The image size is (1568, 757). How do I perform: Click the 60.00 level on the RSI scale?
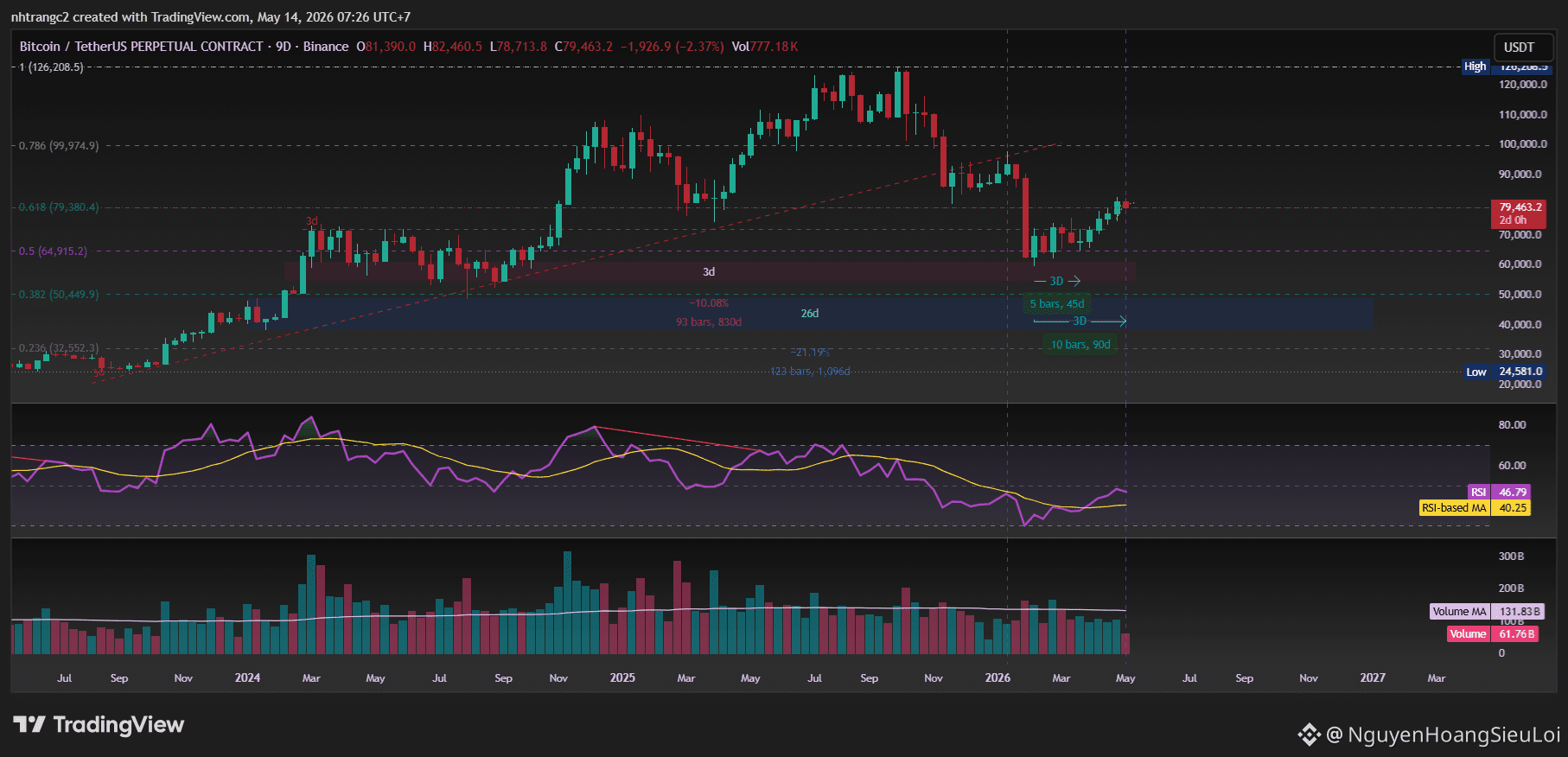[1513, 466]
